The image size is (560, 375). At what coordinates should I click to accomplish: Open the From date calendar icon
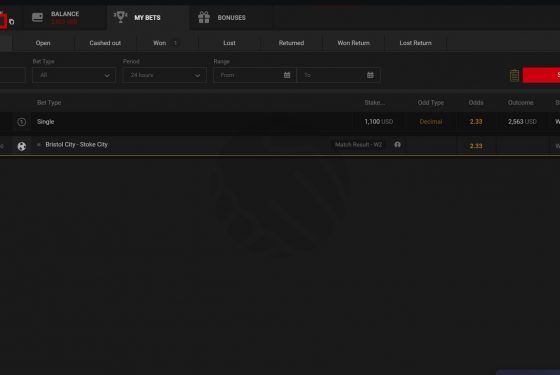(x=287, y=75)
